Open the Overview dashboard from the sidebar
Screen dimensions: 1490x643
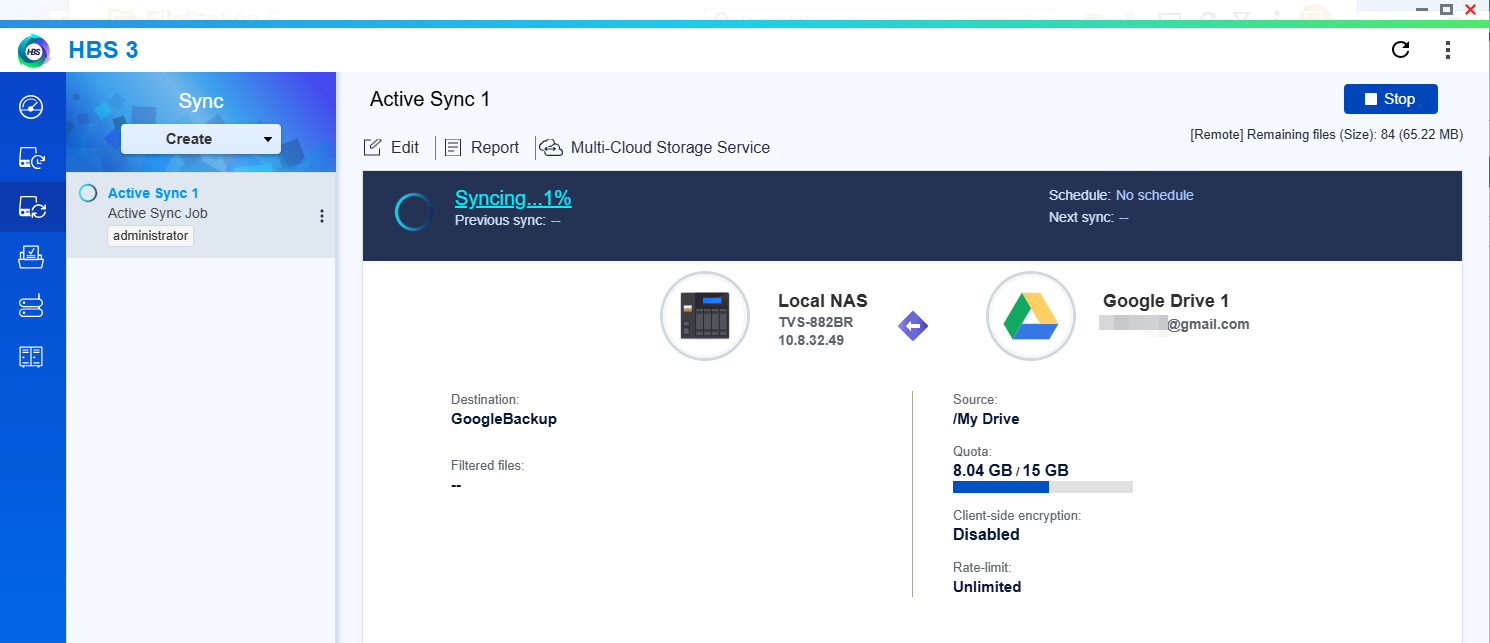coord(33,105)
